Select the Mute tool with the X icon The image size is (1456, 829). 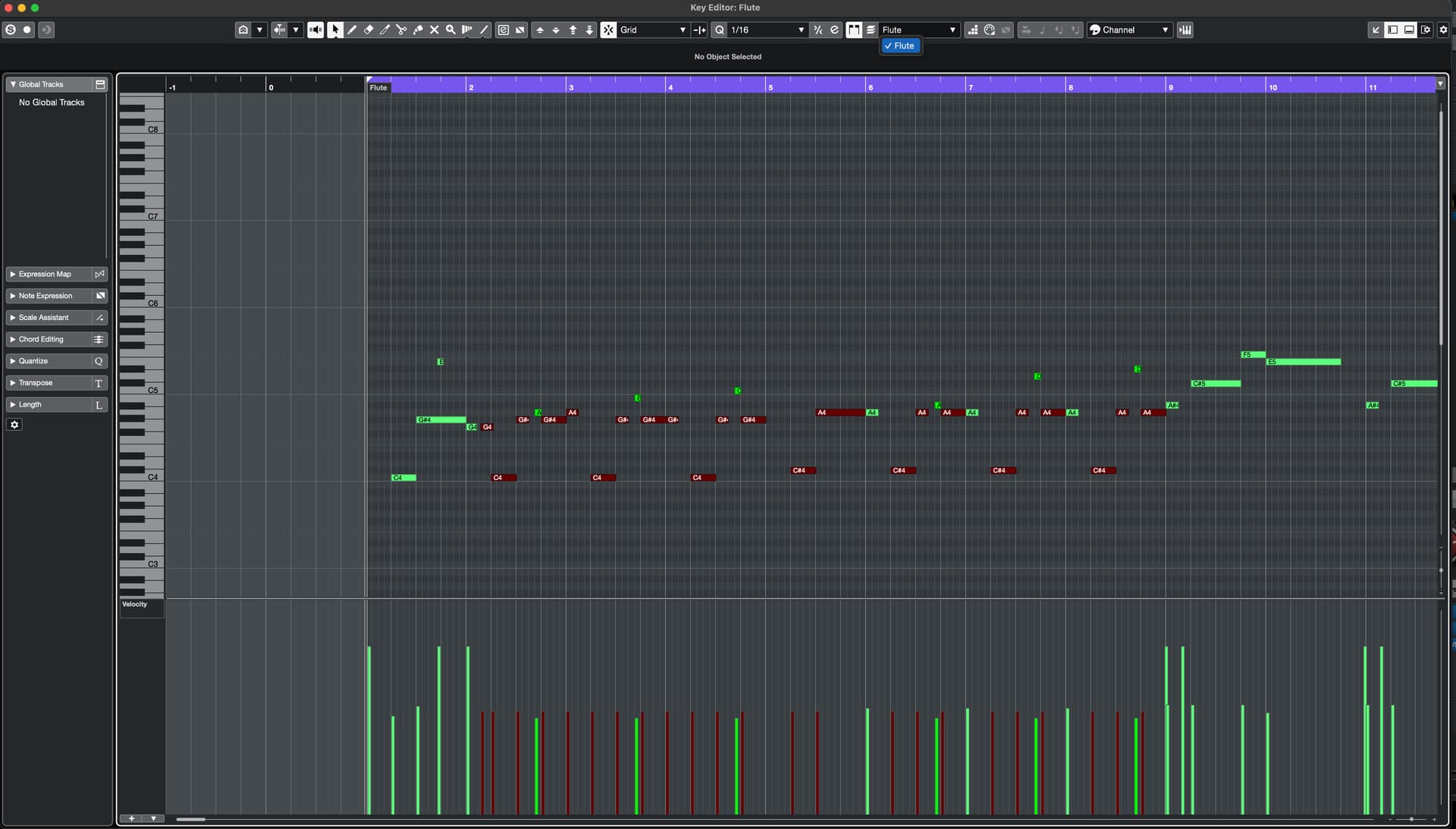coord(435,30)
